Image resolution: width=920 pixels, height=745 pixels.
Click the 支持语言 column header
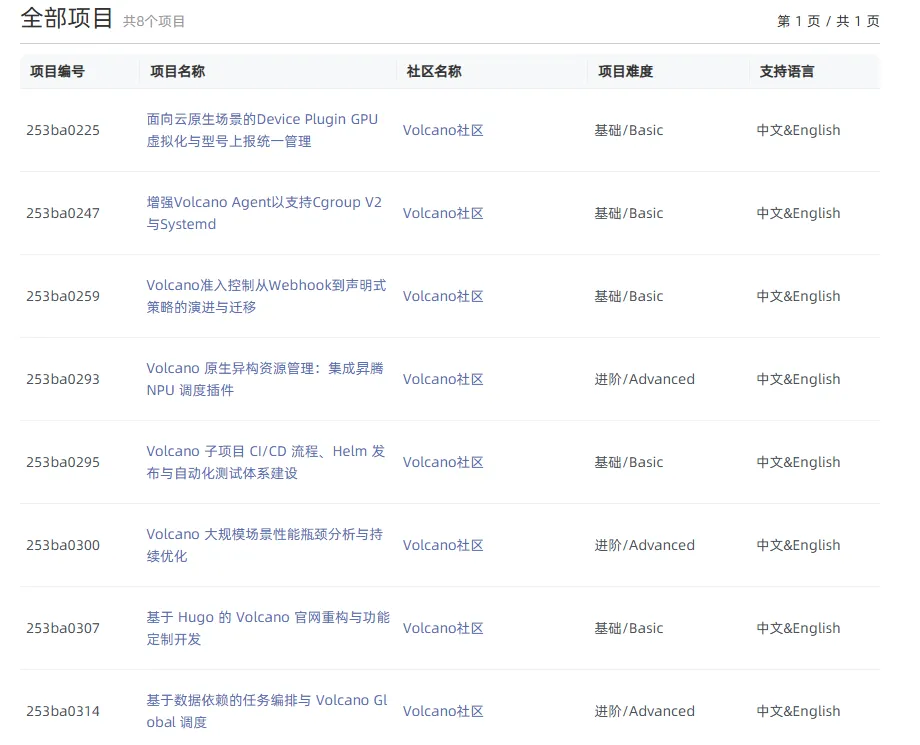[x=787, y=72]
